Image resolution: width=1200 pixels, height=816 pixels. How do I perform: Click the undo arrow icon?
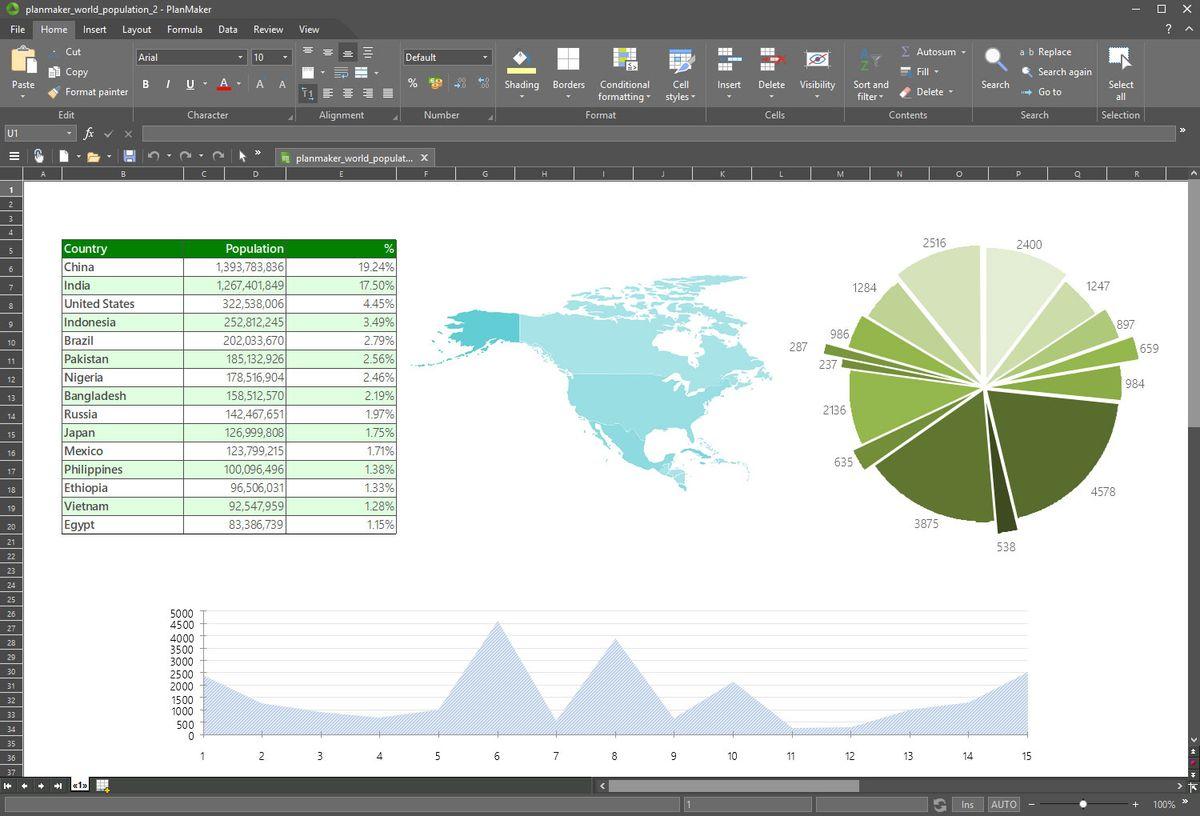153,156
